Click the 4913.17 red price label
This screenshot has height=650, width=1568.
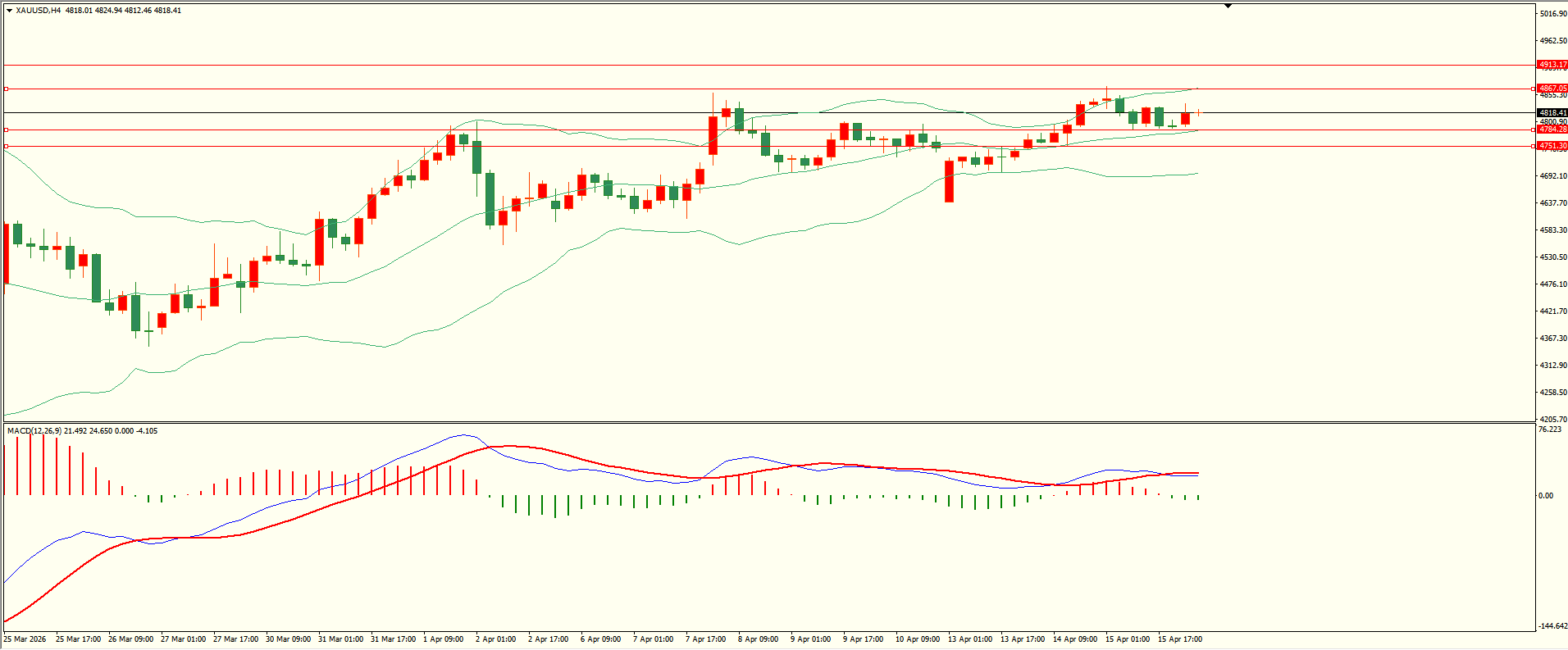point(1552,65)
